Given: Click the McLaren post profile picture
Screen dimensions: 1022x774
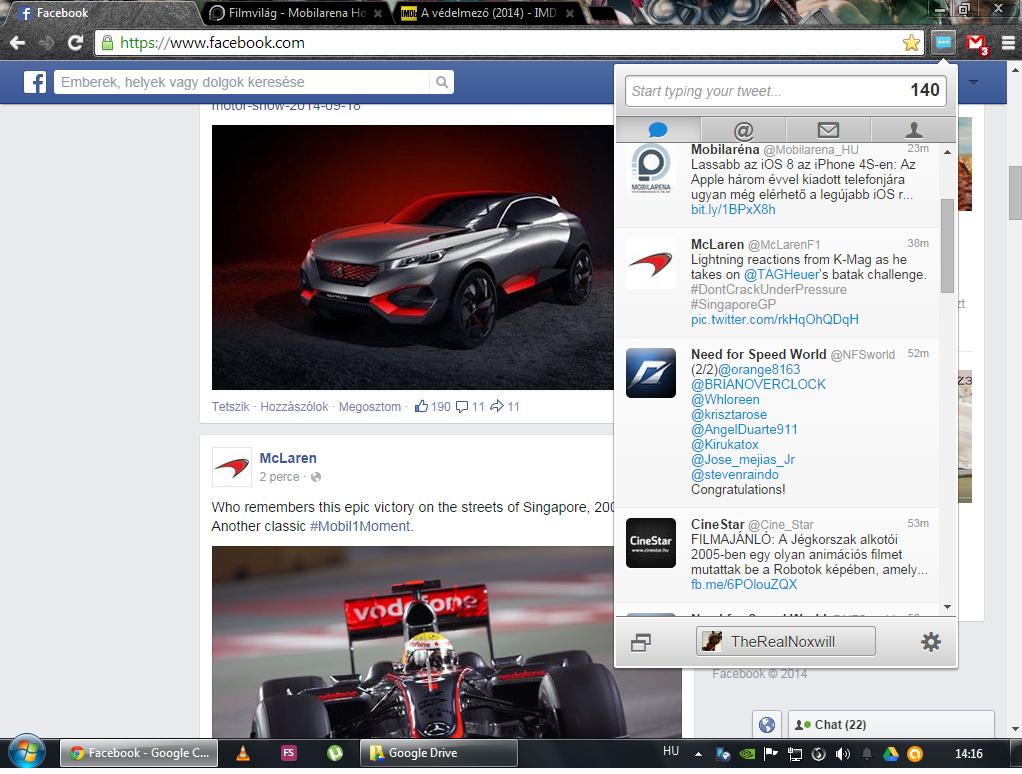Looking at the screenshot, I should (x=231, y=467).
